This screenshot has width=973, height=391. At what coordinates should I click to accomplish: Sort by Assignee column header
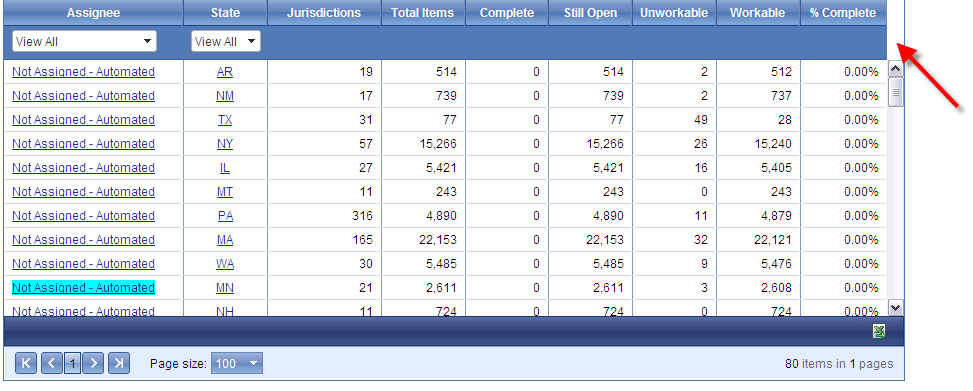[93, 12]
